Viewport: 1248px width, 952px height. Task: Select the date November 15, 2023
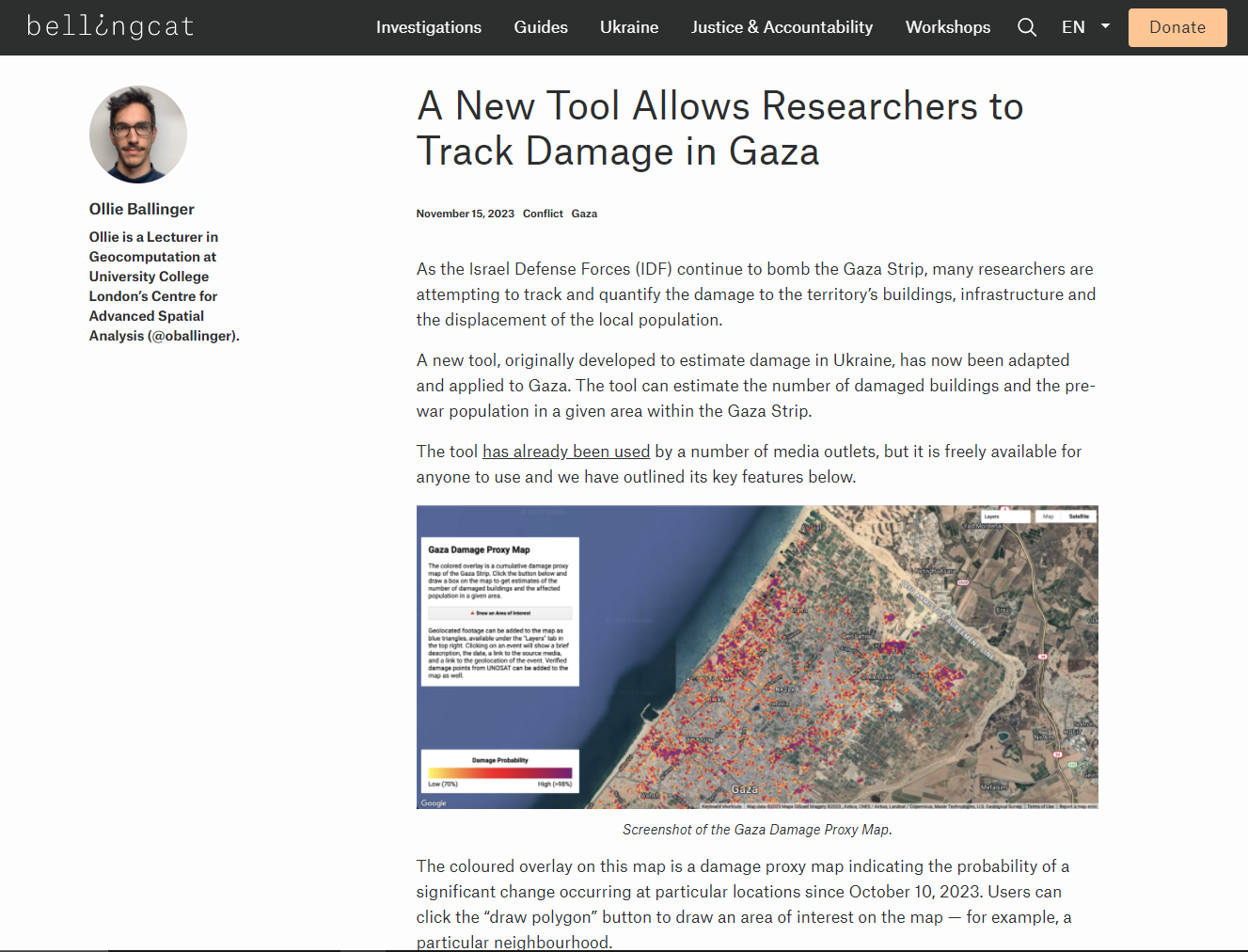tap(466, 214)
